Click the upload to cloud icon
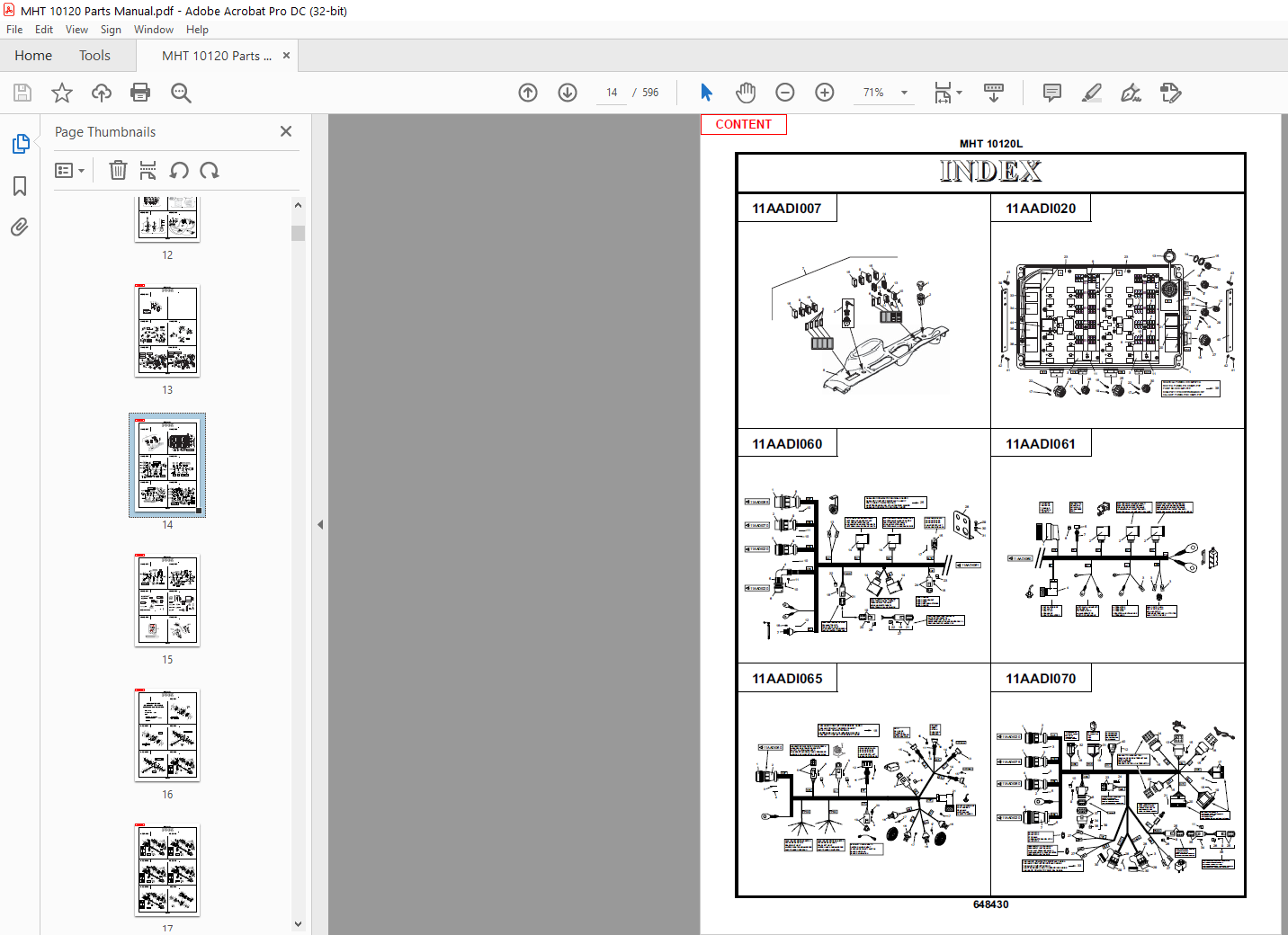 [x=102, y=93]
